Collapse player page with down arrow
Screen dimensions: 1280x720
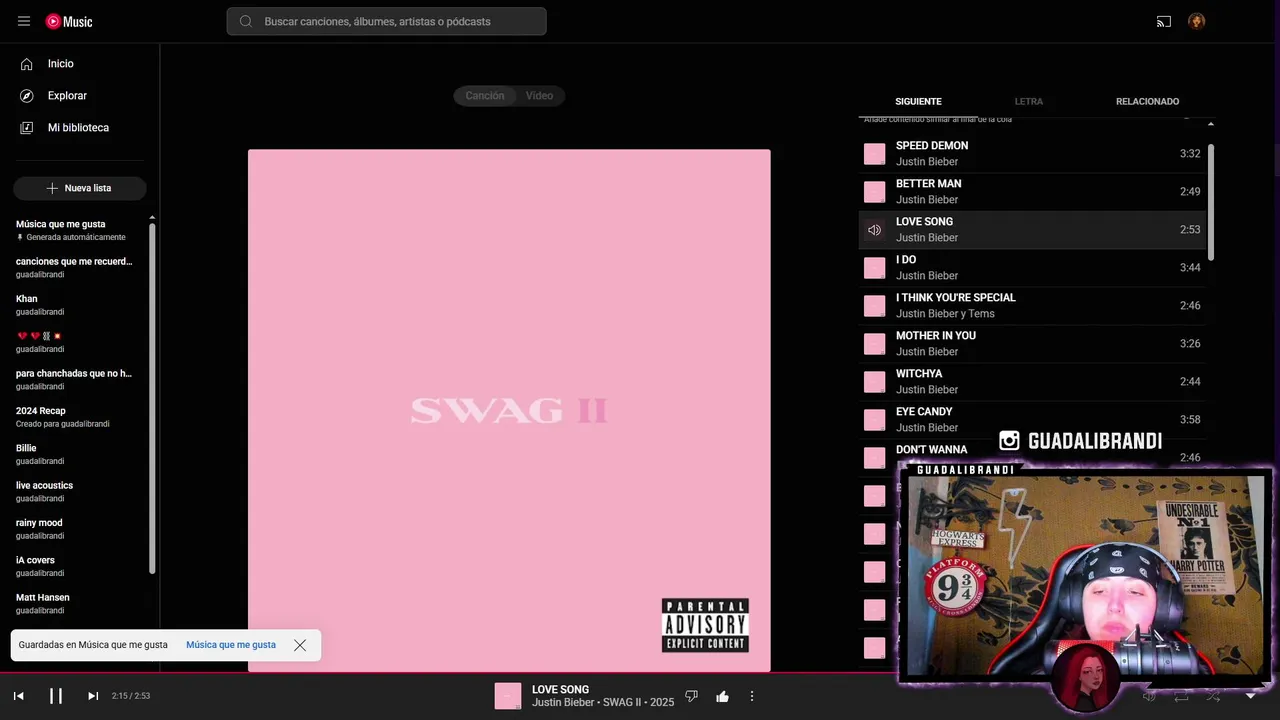point(1250,696)
